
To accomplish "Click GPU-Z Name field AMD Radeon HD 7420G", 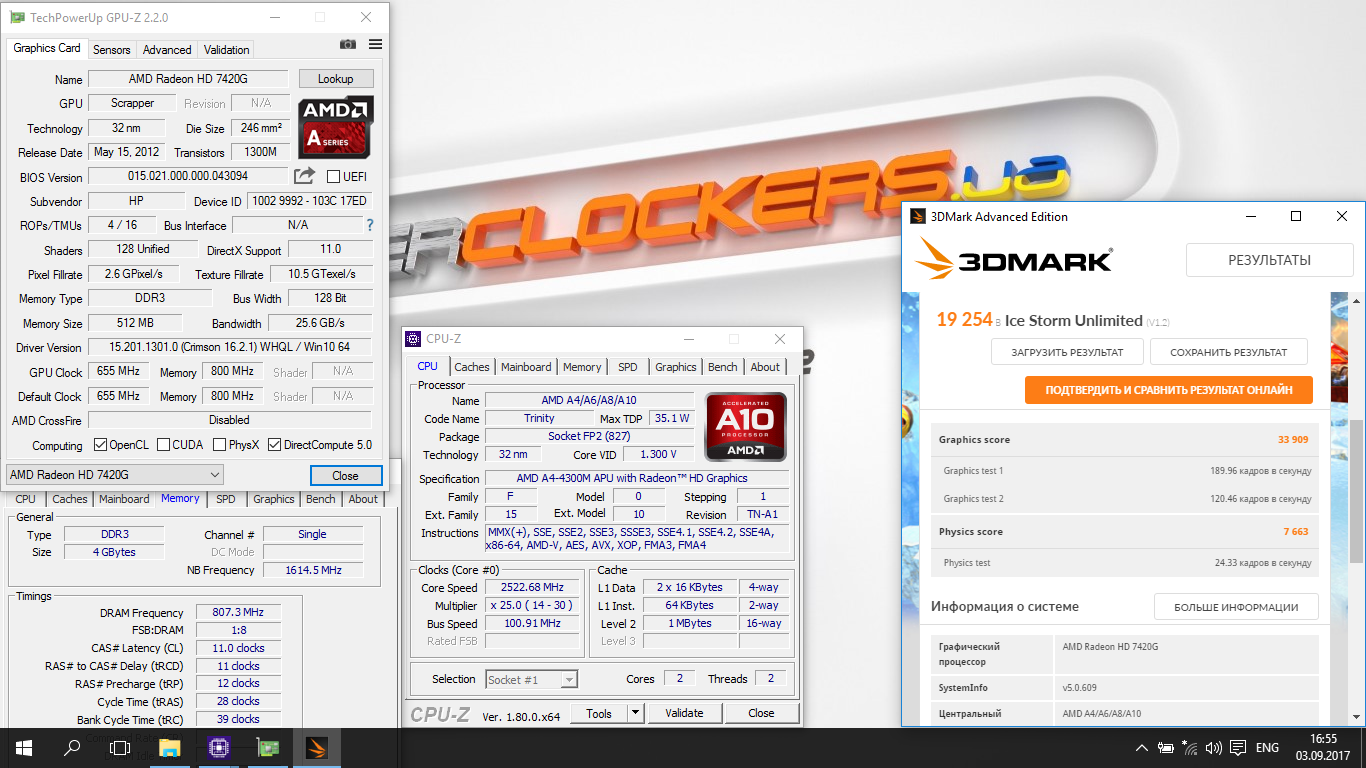I will (x=188, y=79).
